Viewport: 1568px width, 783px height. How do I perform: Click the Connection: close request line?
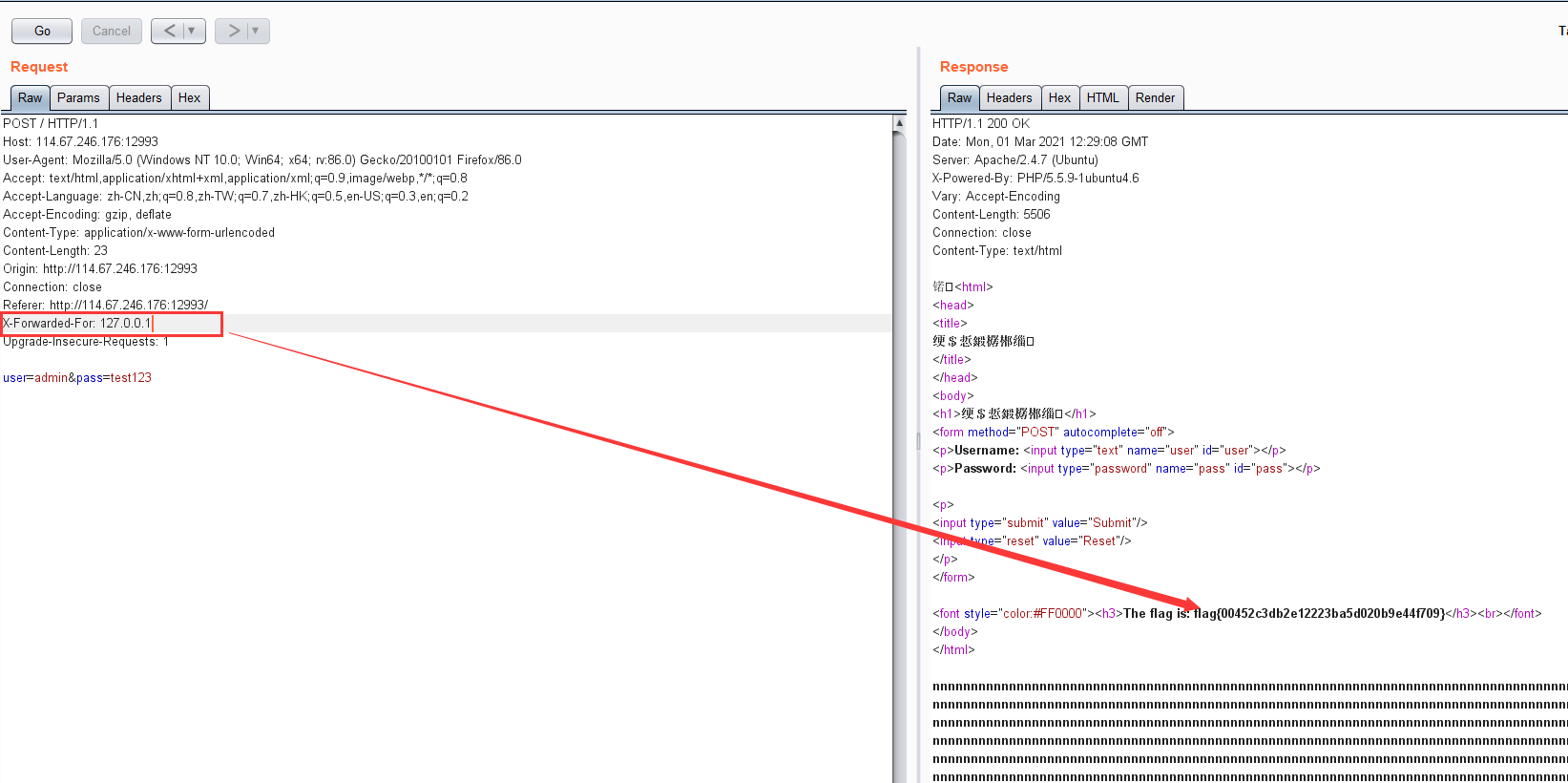tap(52, 286)
